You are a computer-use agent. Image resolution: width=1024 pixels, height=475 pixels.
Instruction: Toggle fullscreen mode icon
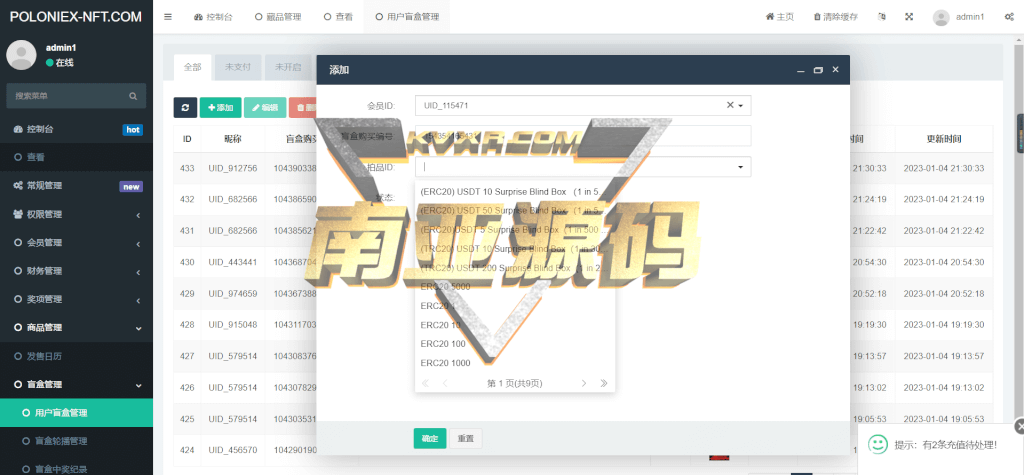908,17
